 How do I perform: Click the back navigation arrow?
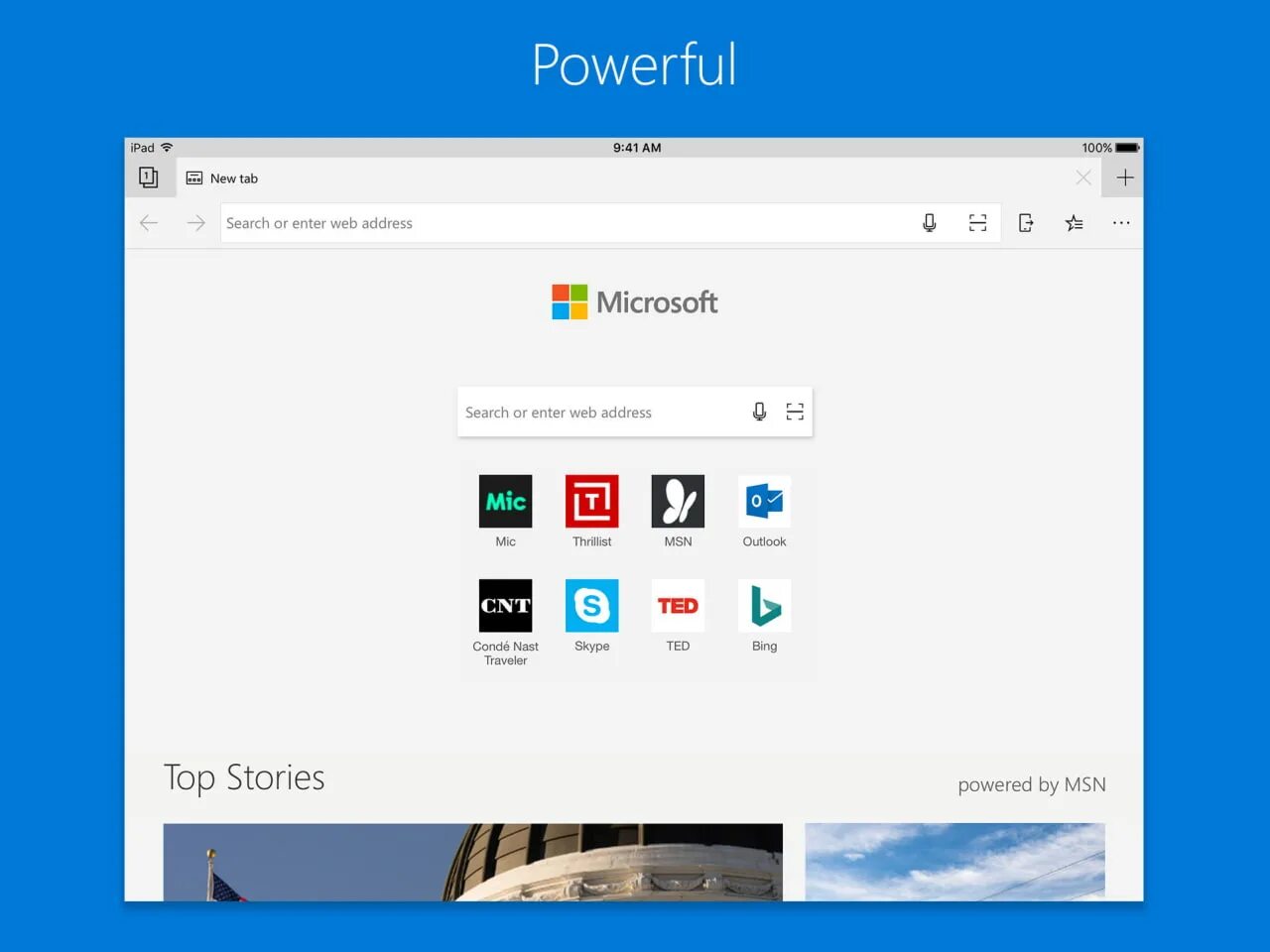(x=148, y=222)
